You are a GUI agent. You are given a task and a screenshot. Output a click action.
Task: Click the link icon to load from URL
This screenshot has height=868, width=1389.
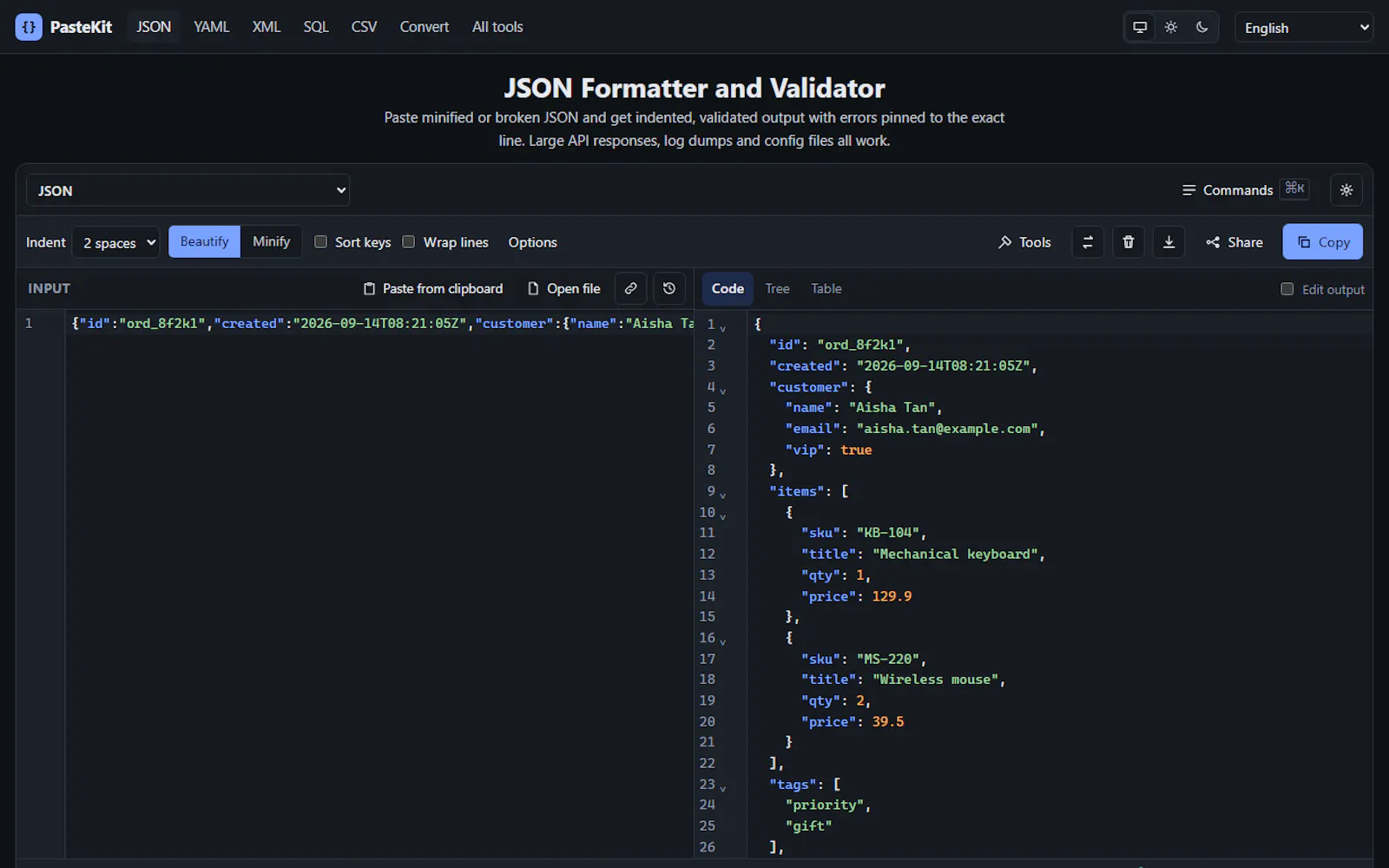(631, 288)
